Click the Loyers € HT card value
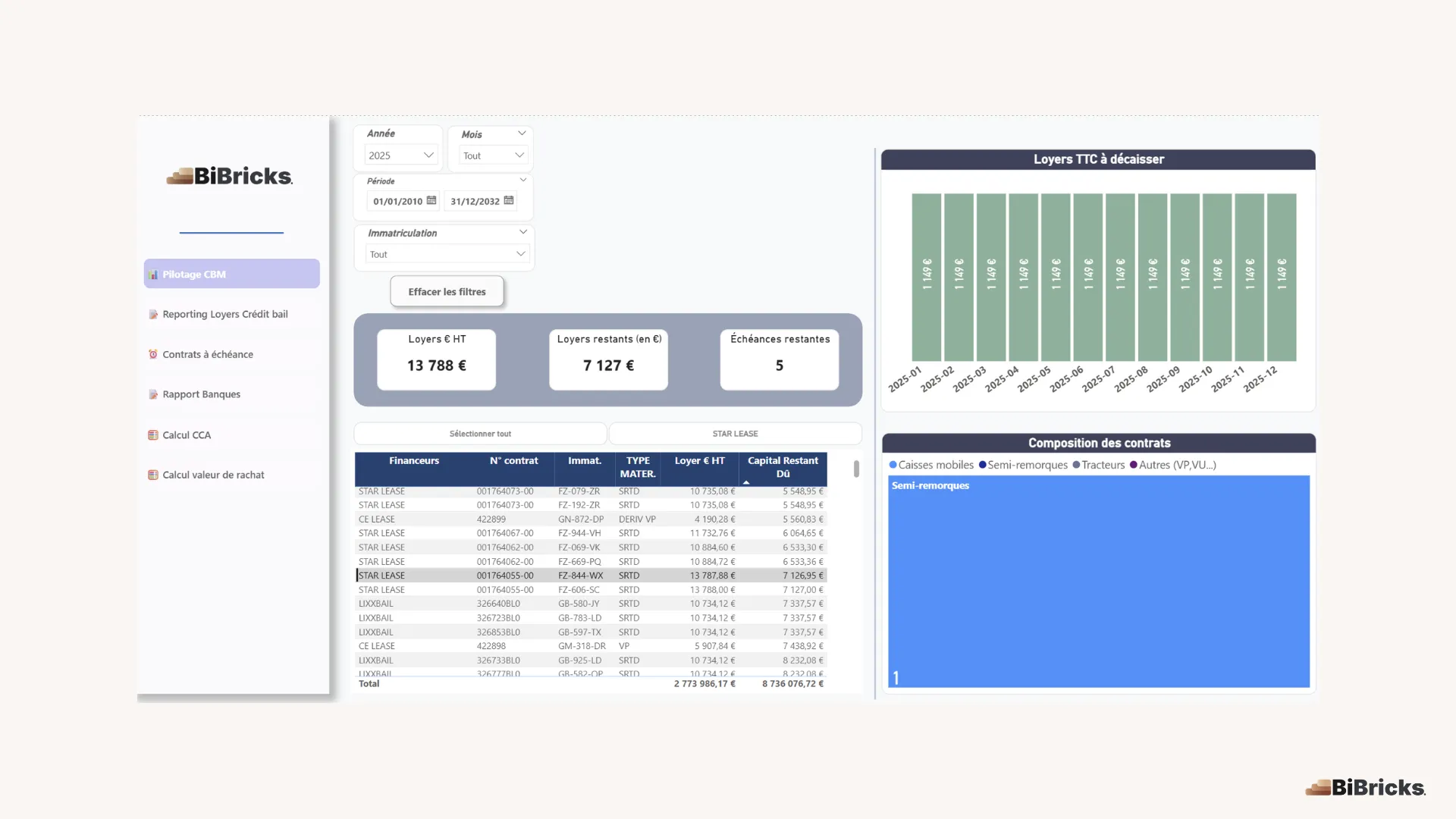Screen dimensions: 1456x819 (436, 366)
